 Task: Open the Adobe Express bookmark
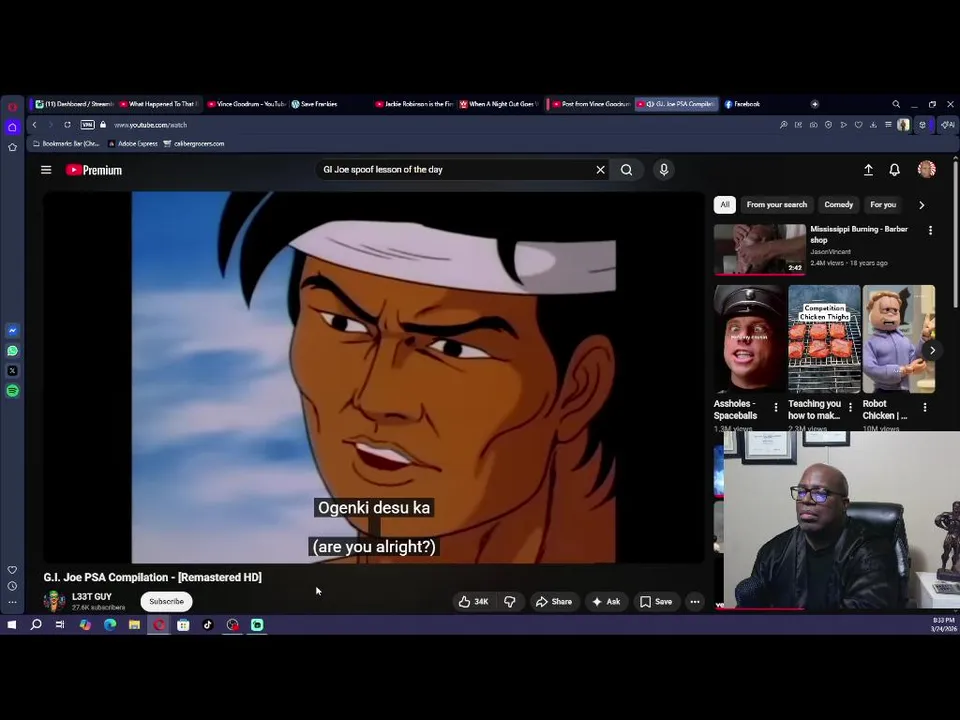click(x=132, y=143)
